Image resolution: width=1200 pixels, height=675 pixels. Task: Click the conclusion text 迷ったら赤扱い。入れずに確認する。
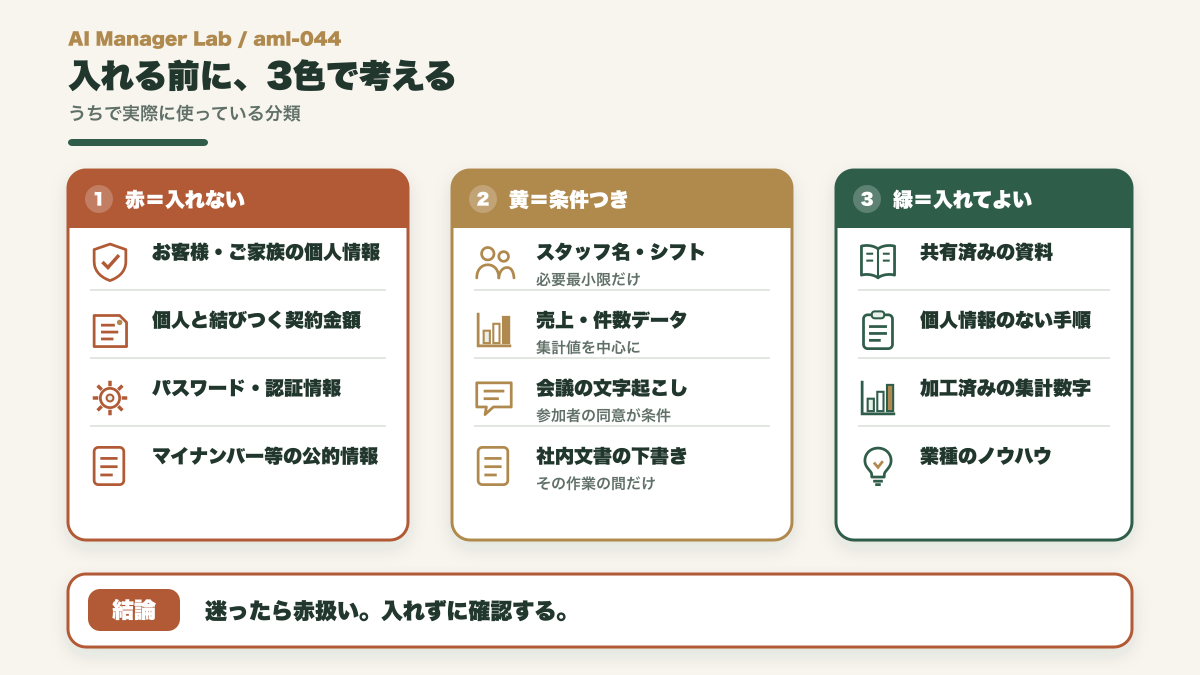coord(387,610)
